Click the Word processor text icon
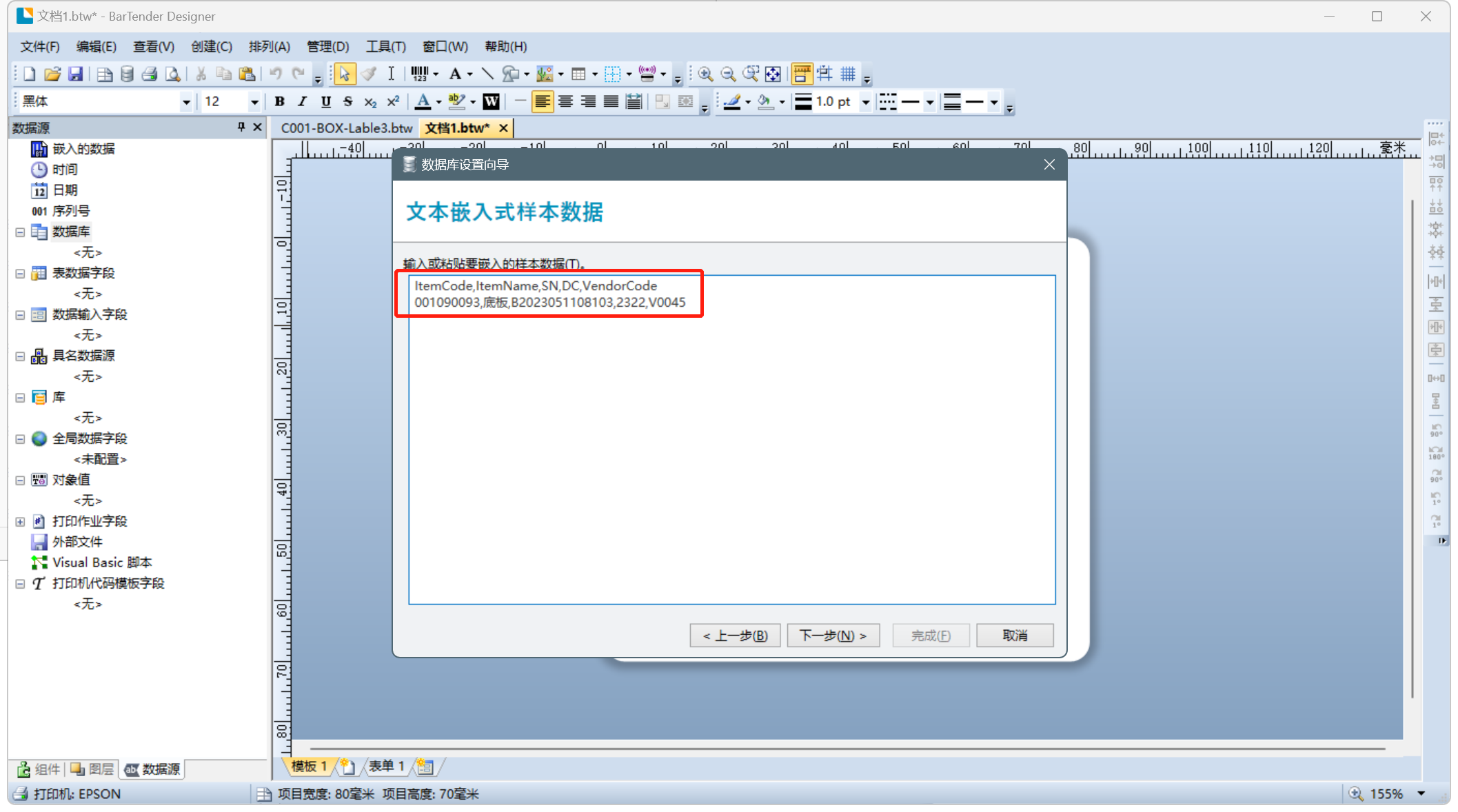The height and width of the screenshot is (812, 1458). click(491, 102)
